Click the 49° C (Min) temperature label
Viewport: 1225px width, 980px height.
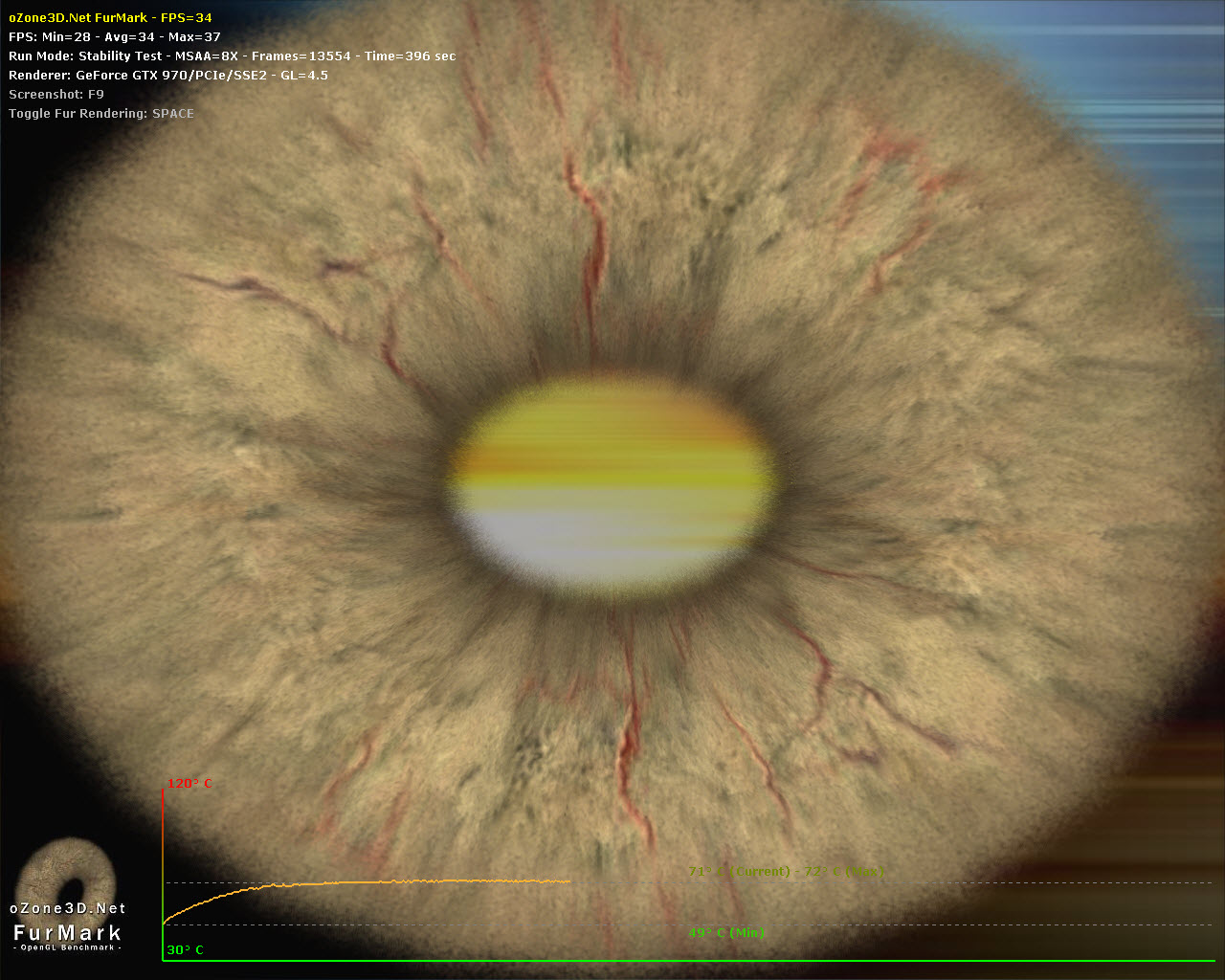pos(725,933)
